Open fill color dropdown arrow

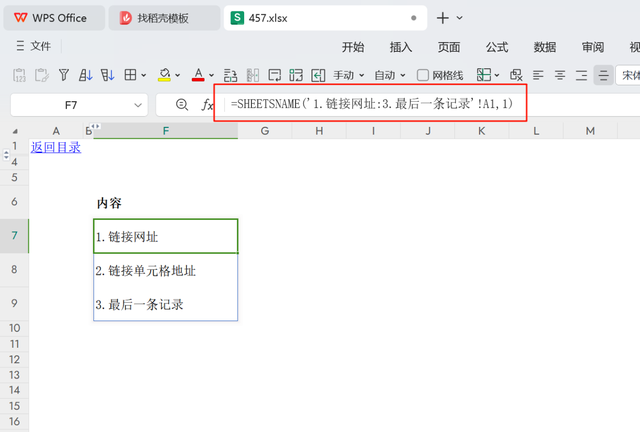tap(178, 75)
